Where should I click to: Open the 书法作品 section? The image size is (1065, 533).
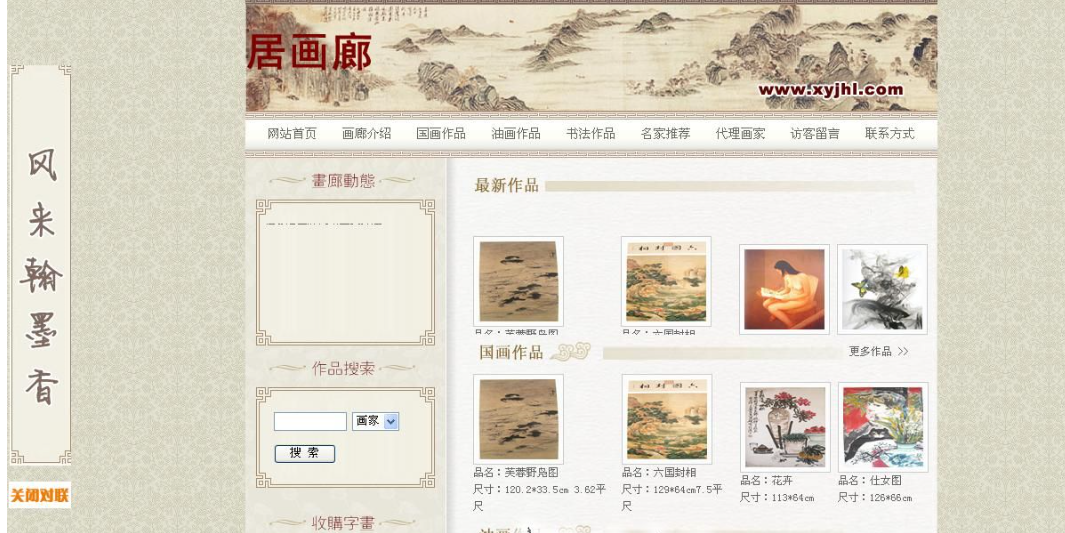[591, 134]
